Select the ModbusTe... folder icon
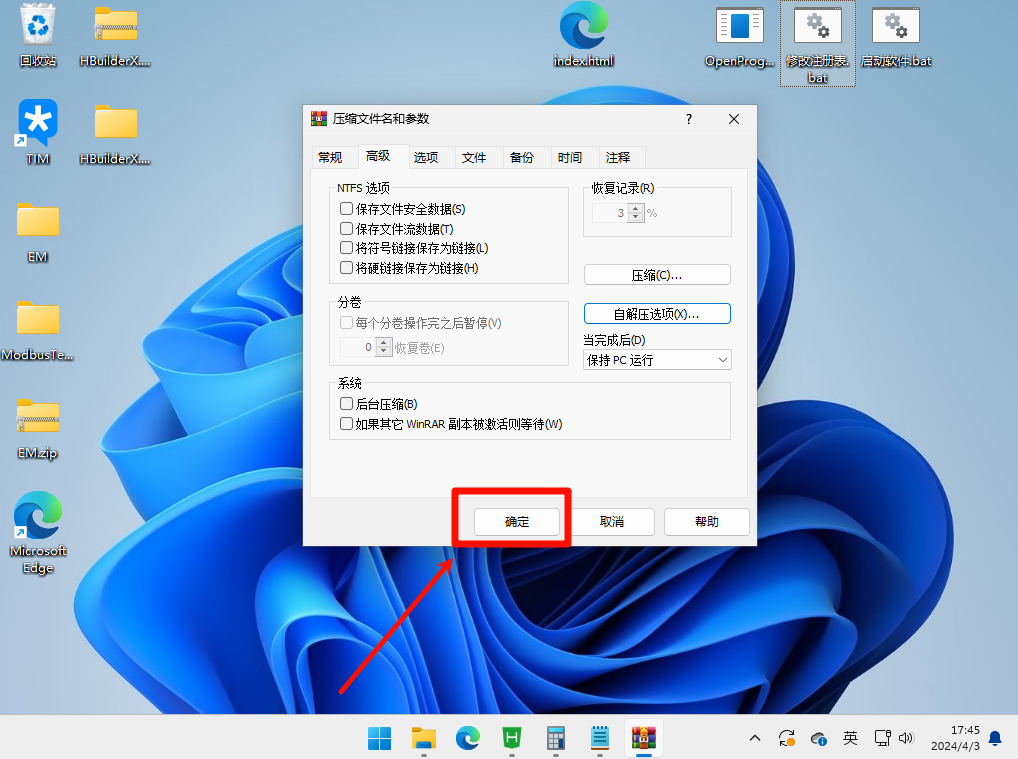 (37, 330)
